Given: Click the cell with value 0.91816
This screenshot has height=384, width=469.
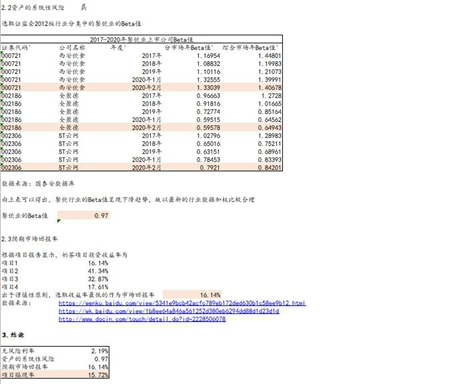Looking at the screenshot, I should tap(208, 104).
